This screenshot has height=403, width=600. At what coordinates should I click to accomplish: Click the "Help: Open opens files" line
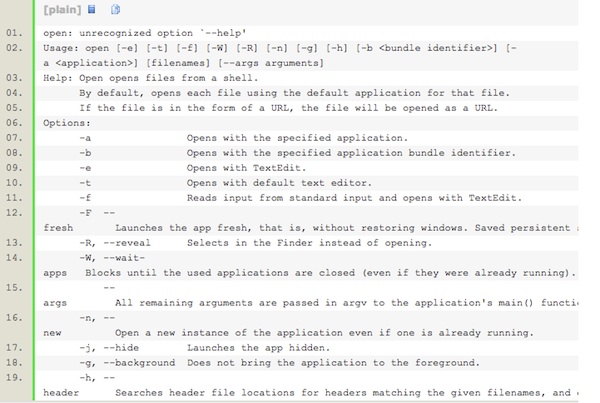150,77
